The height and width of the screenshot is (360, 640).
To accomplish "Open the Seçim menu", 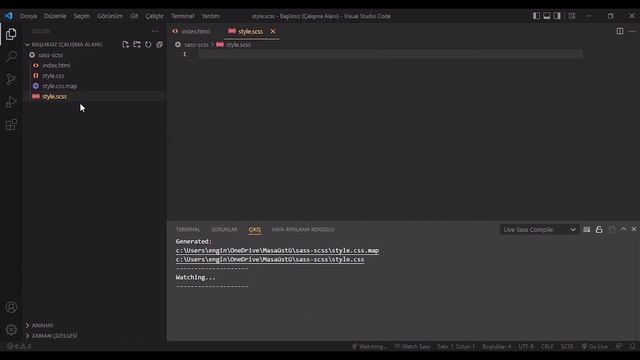I will (82, 16).
